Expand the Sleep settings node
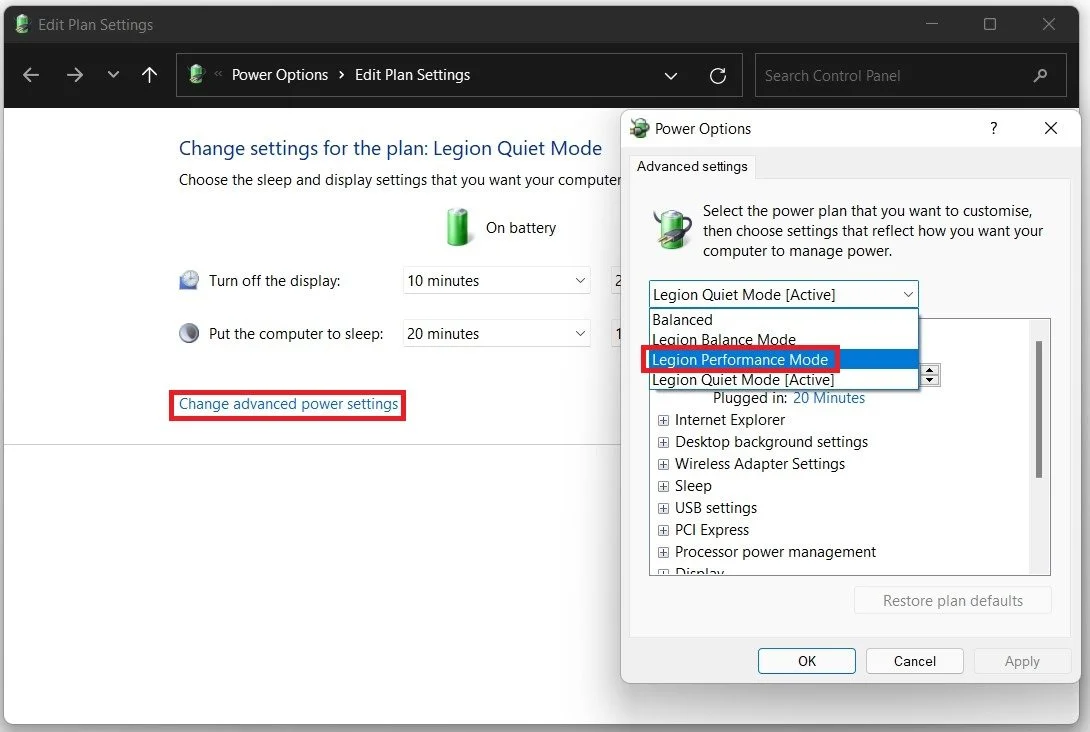The height and width of the screenshot is (732, 1090). (663, 486)
